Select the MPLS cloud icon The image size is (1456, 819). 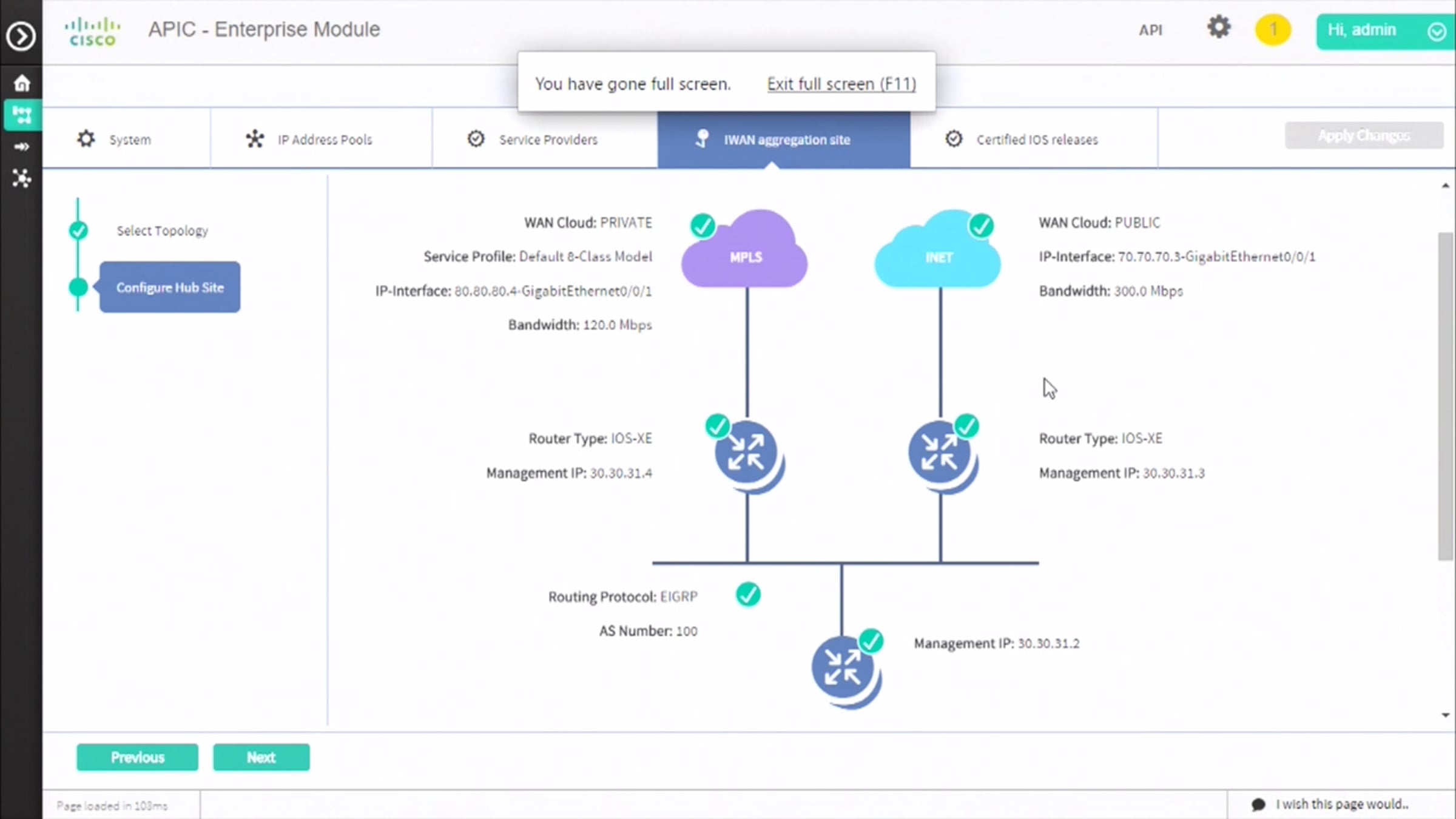(x=745, y=250)
